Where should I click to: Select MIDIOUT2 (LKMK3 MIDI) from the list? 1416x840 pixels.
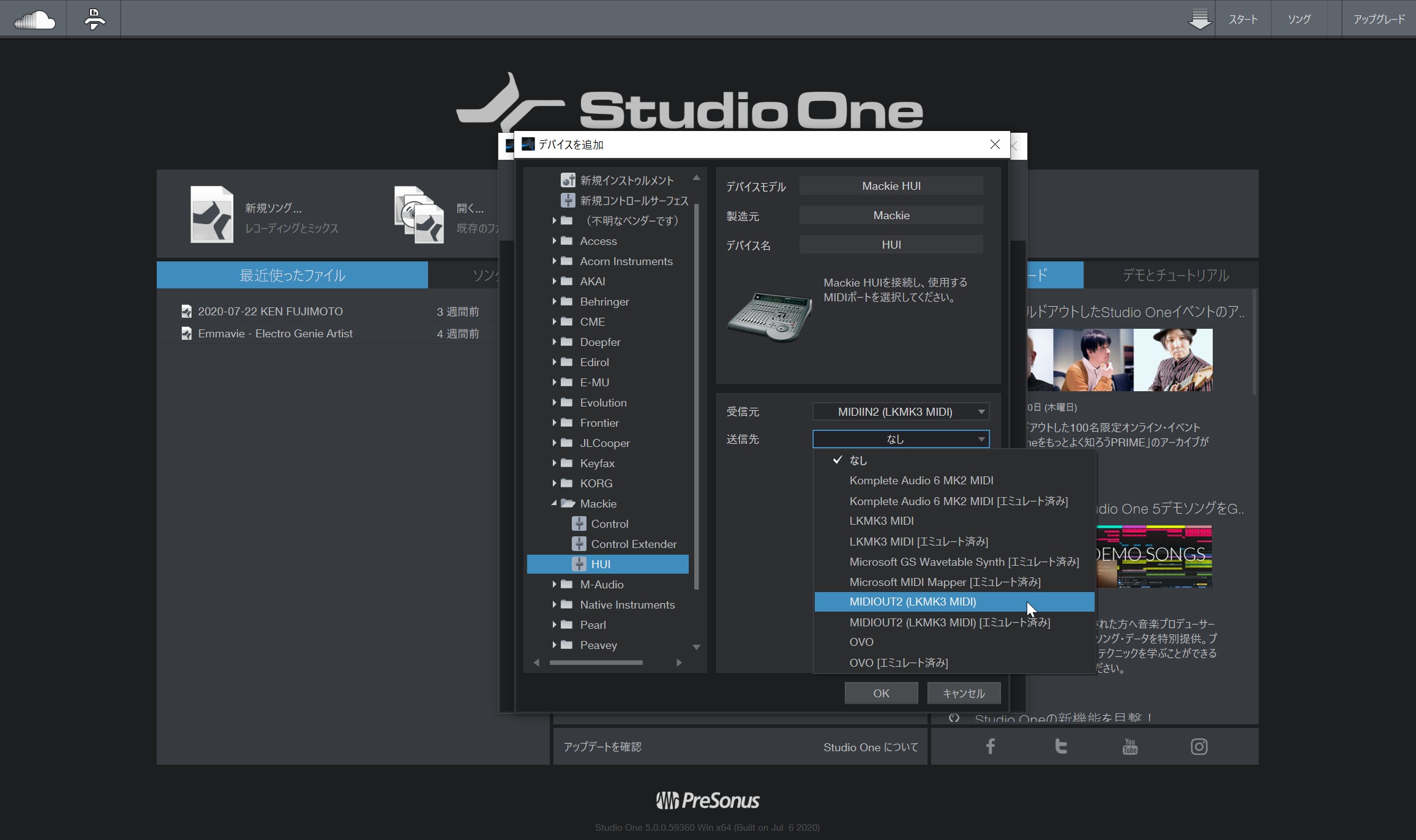tap(954, 601)
